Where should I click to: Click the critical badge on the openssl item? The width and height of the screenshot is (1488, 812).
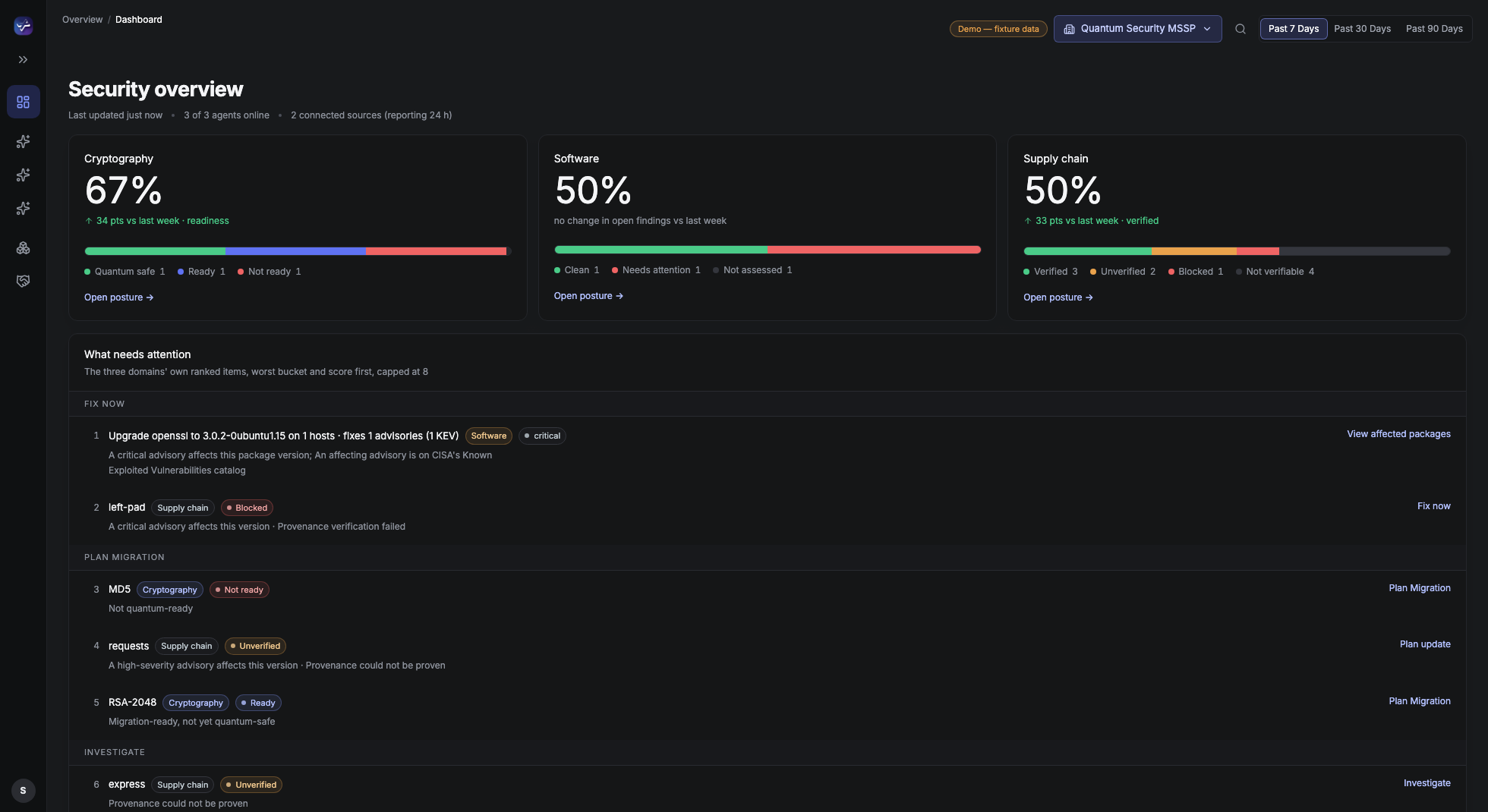[542, 436]
